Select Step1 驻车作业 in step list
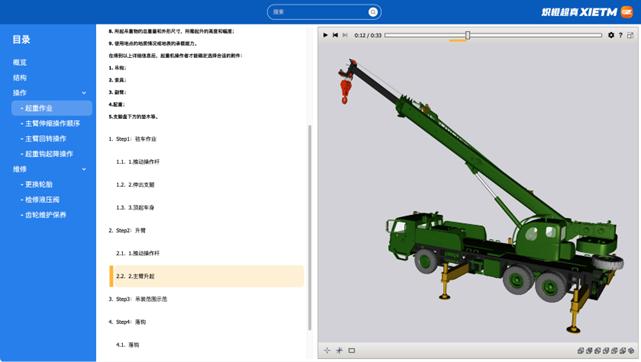 coord(132,139)
